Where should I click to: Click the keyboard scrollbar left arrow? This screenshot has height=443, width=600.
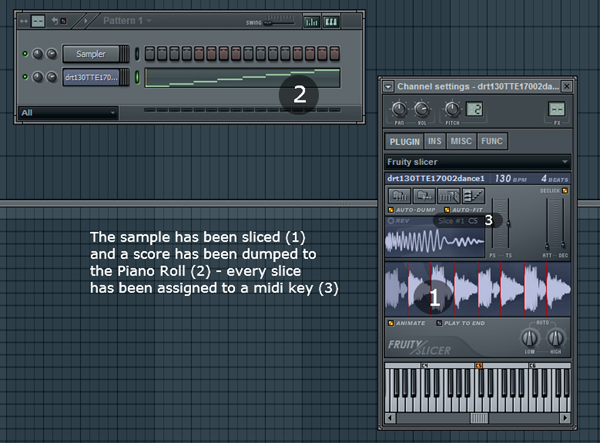[390, 418]
